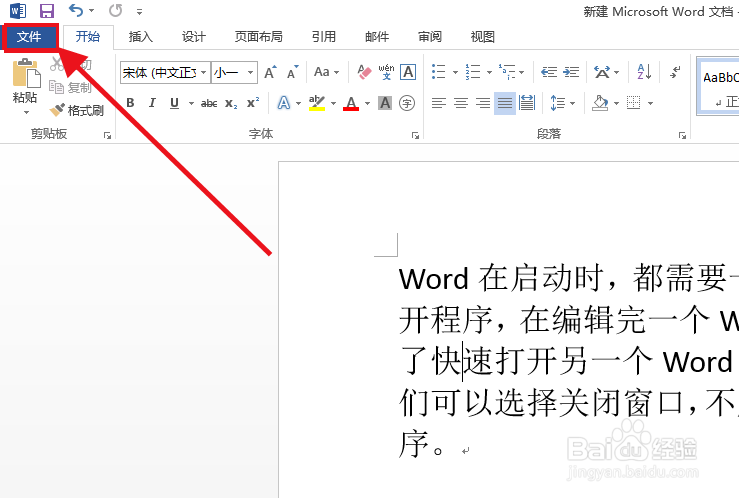Open the 邮件 ribbon tab
The width and height of the screenshot is (739, 498).
point(377,37)
